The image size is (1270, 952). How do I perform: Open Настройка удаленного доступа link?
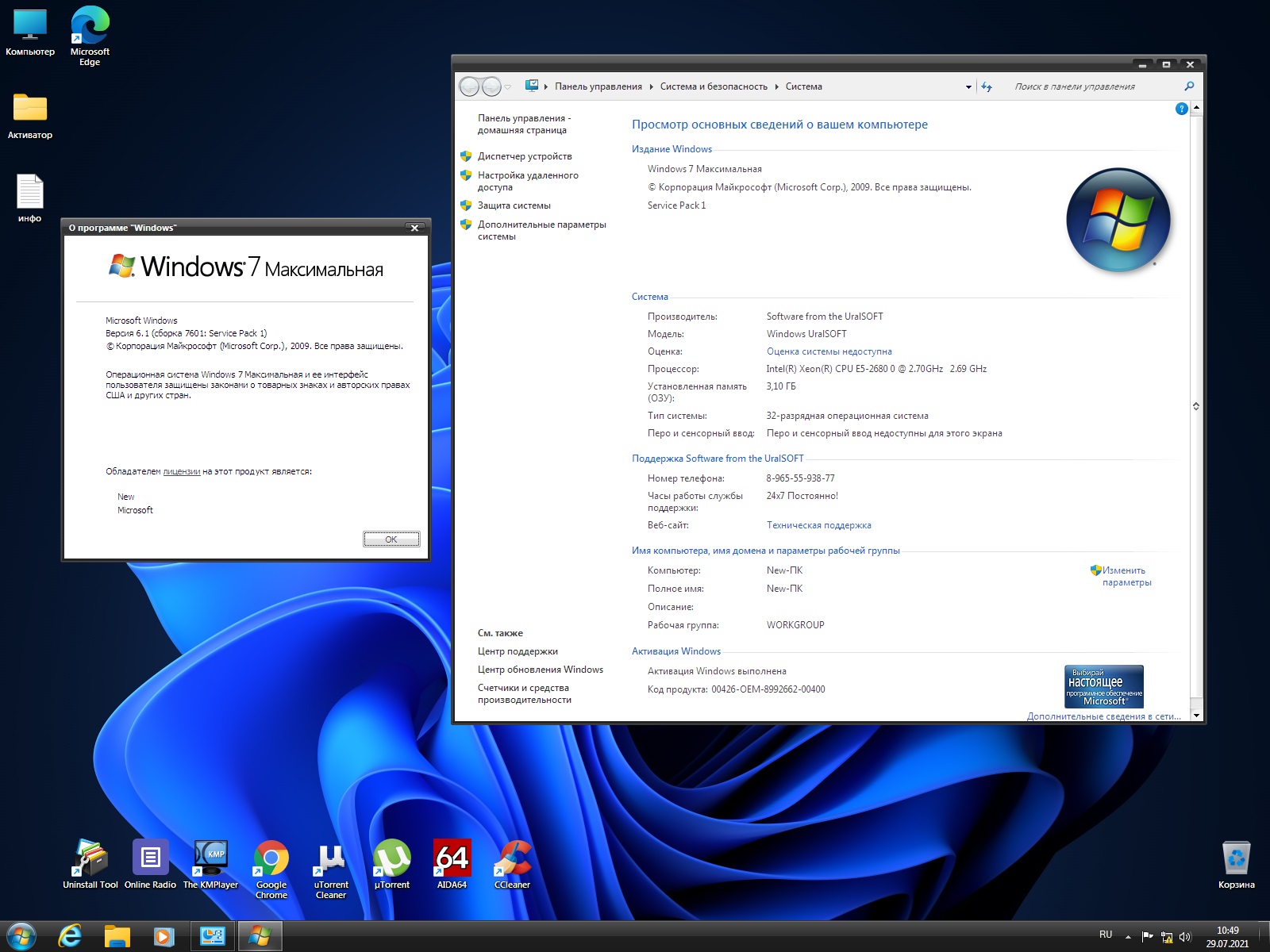coord(528,181)
